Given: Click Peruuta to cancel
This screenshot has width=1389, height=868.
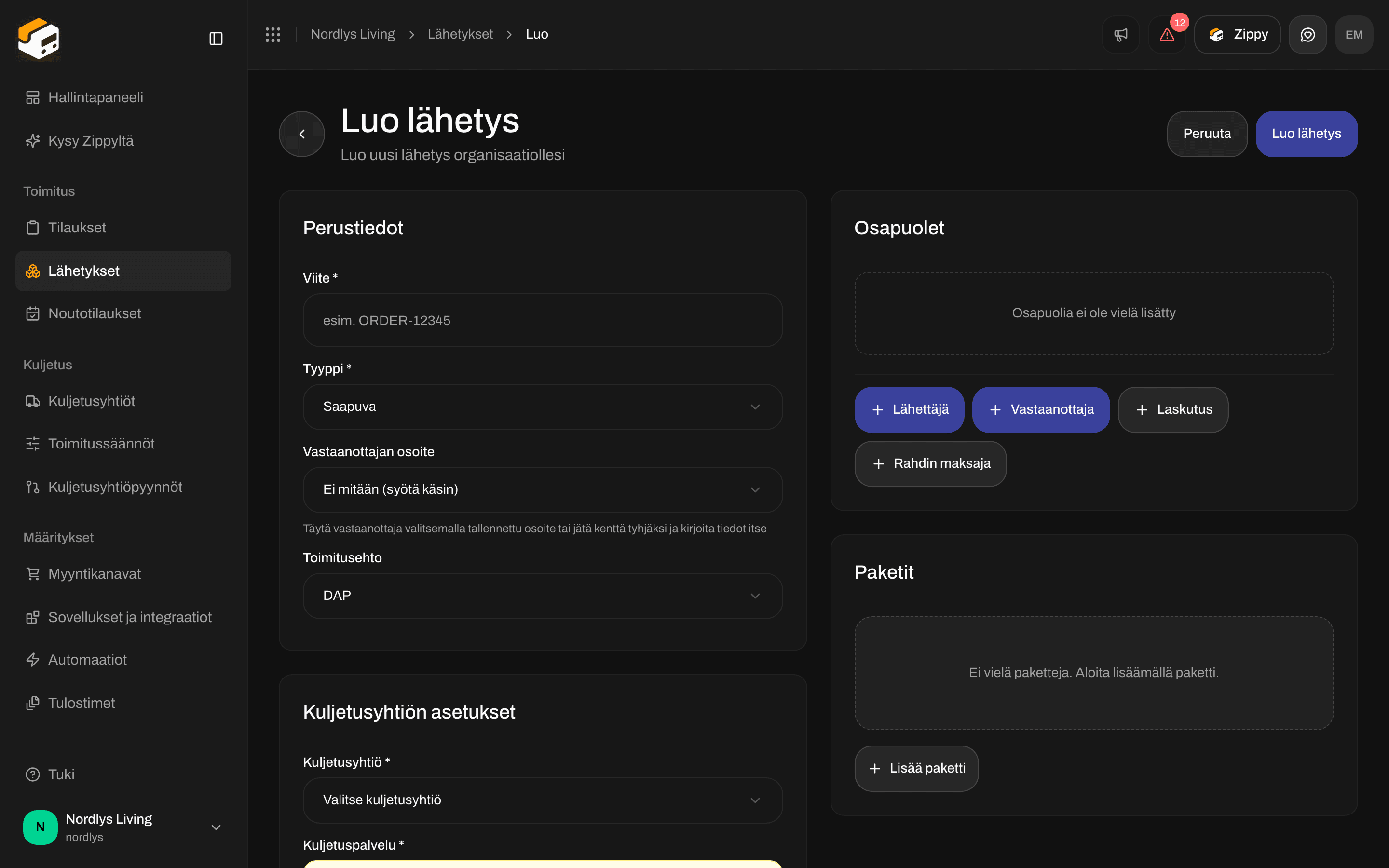Looking at the screenshot, I should [x=1207, y=134].
